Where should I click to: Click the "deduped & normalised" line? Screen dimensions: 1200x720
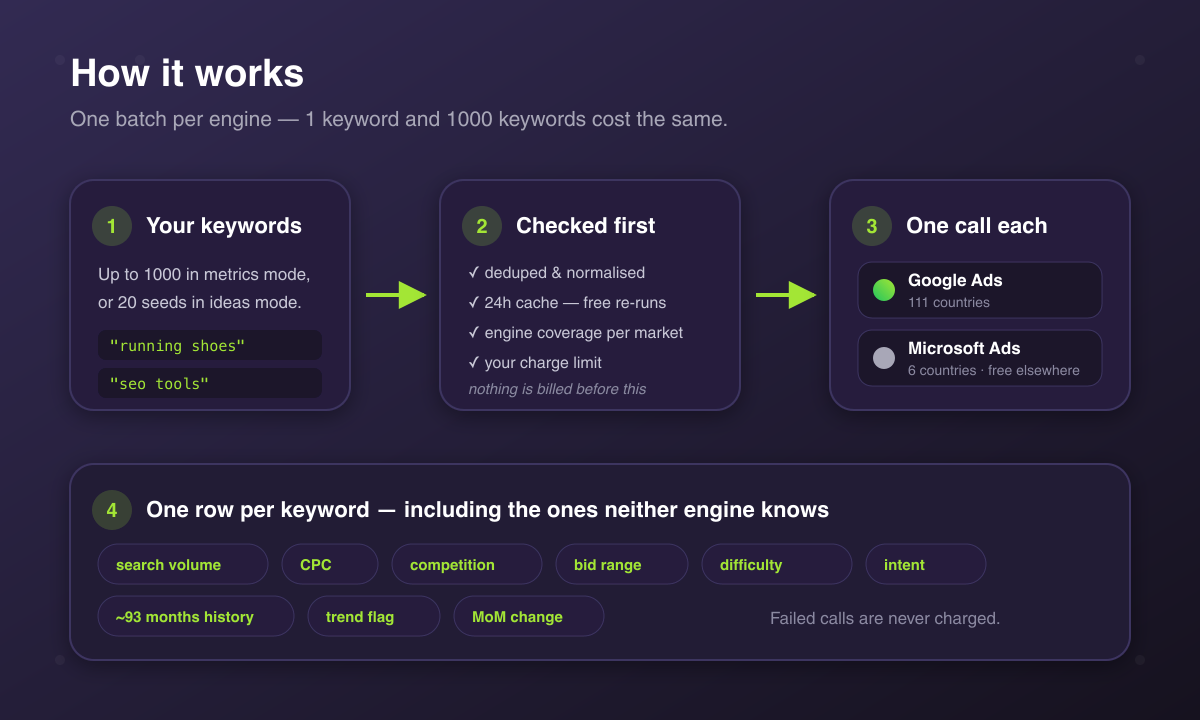tap(557, 272)
